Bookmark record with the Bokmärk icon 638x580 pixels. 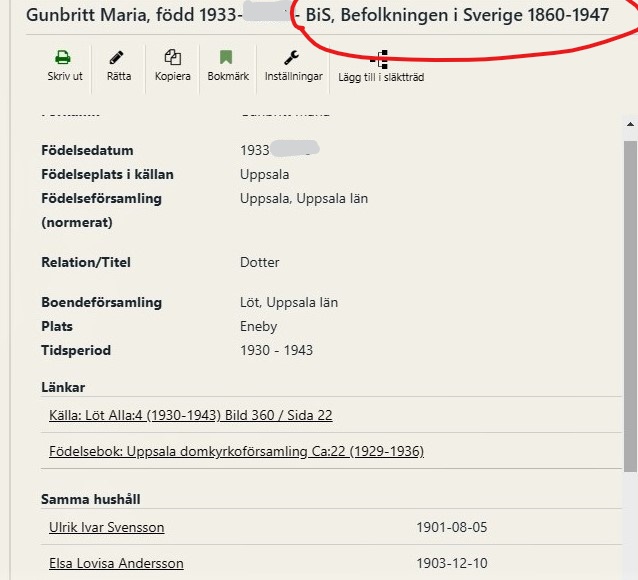click(x=226, y=59)
